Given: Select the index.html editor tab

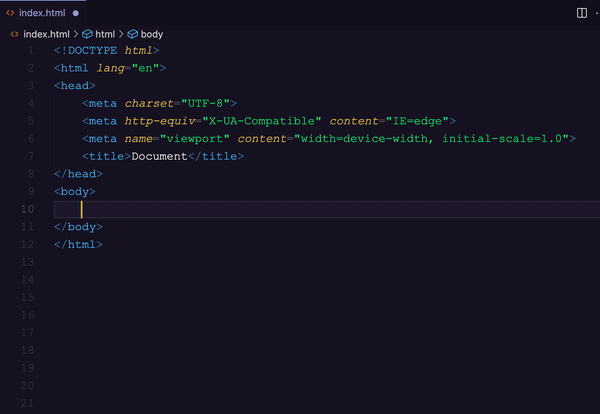Looking at the screenshot, I should (42, 13).
